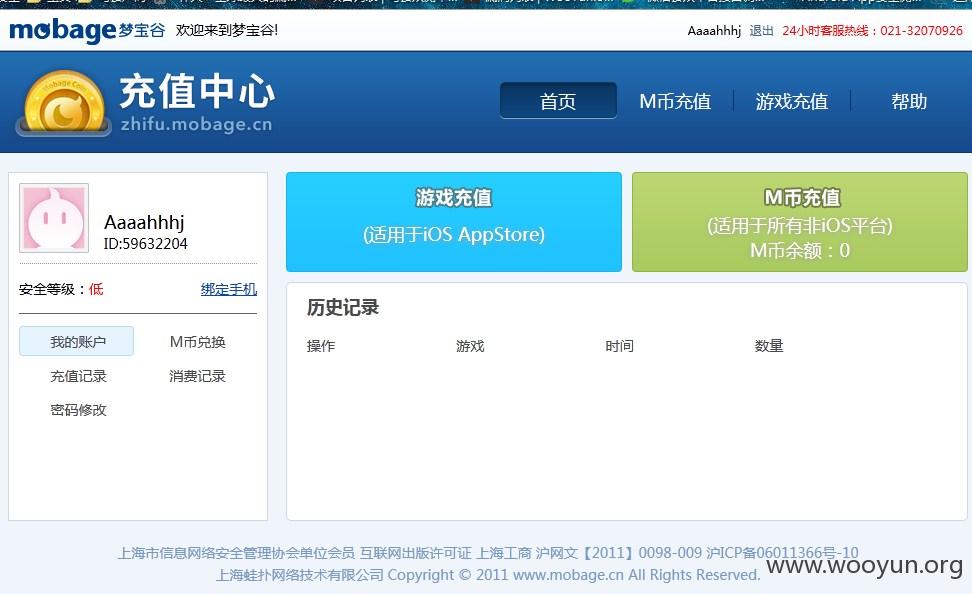Open 充值记录 in the sidebar
Screen dimensions: 972x594
click(x=78, y=376)
